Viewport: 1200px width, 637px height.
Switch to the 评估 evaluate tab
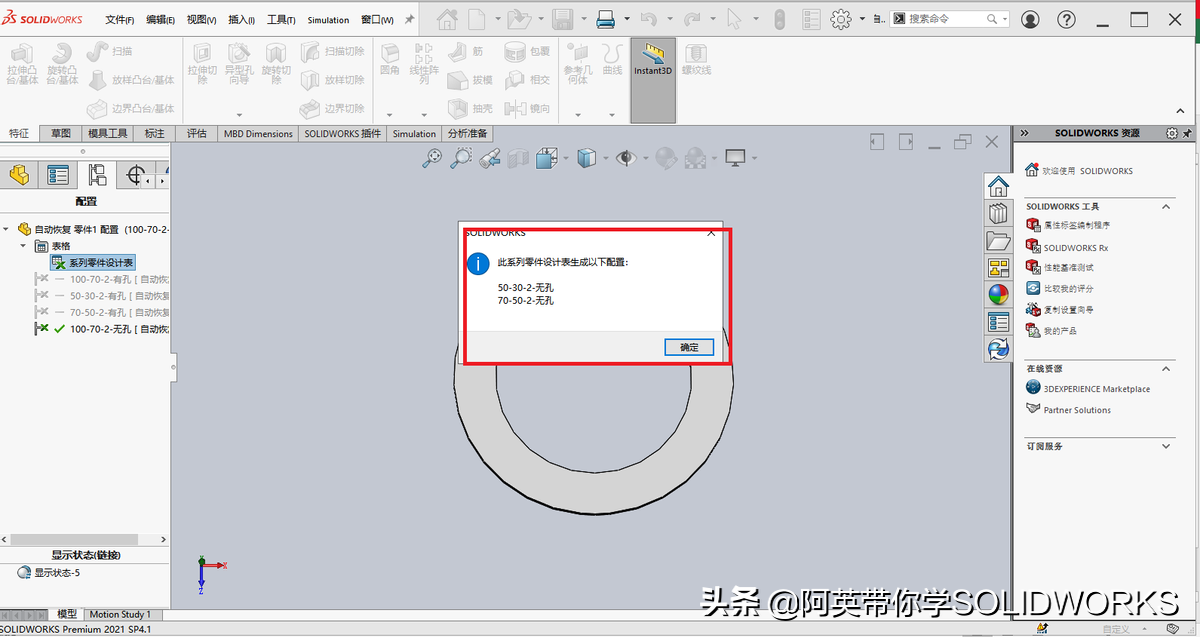[x=196, y=133]
